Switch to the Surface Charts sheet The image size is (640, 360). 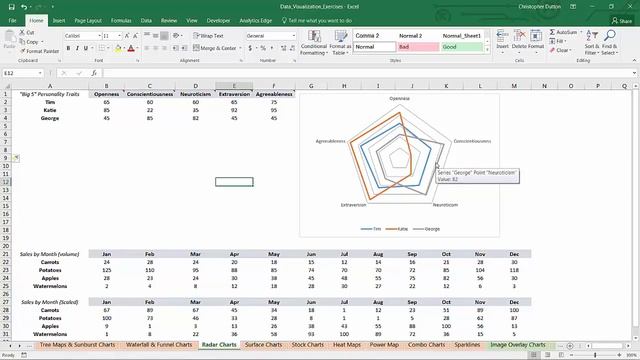[x=263, y=345]
